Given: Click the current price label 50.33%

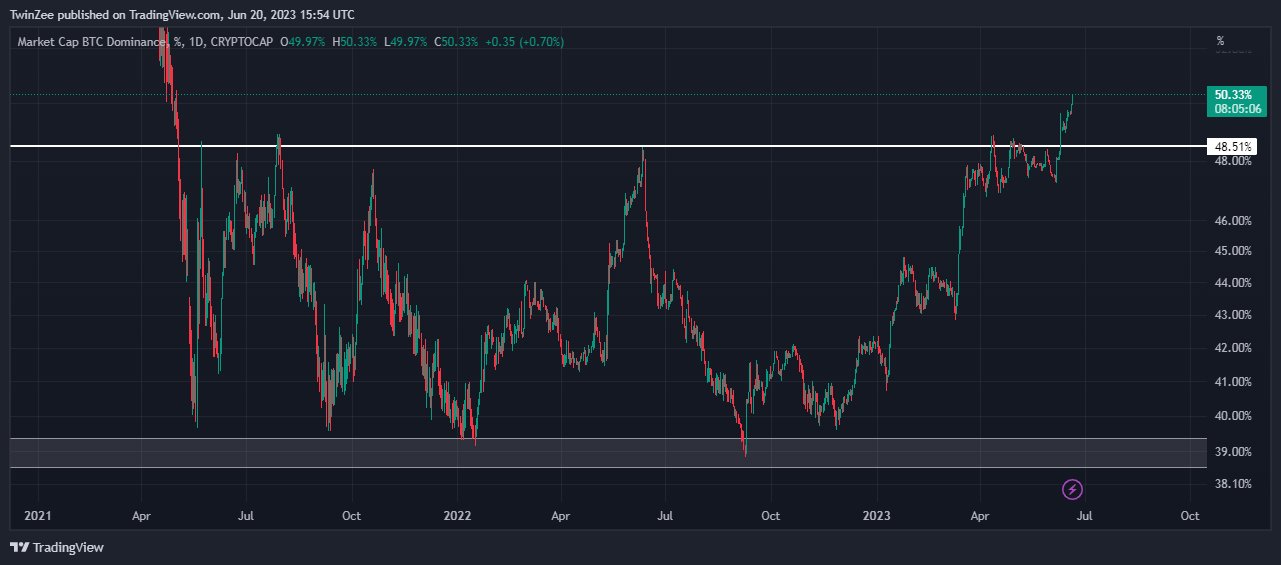Looking at the screenshot, I should (x=1234, y=94).
